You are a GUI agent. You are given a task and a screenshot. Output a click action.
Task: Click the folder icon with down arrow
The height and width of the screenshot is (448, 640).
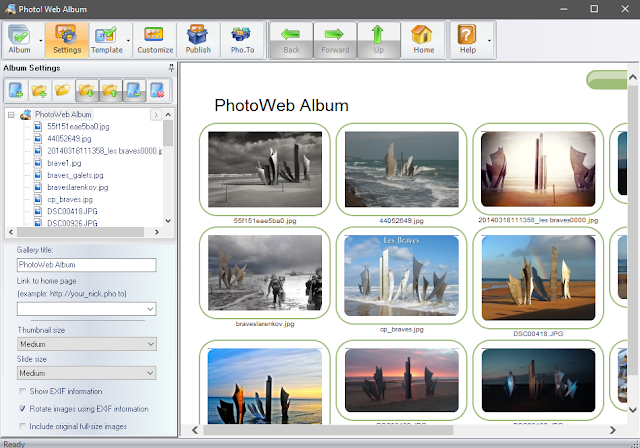[x=87, y=90]
